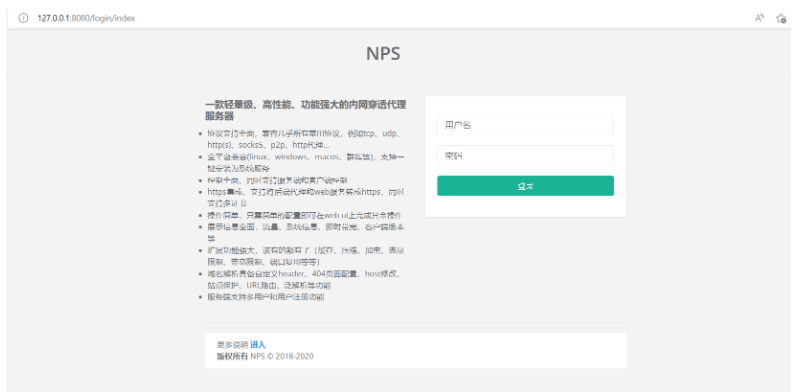This screenshot has height=392, width=792.
Task: Click the green 登录 login button
Action: point(525,186)
